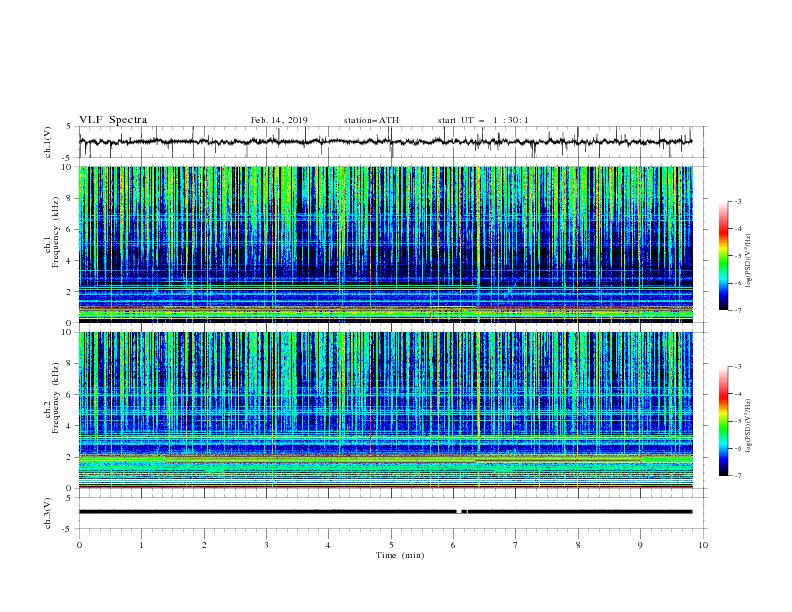Click the ch.2 frequency tick "2"
Viewport: 792px width, 612px height.
tap(70, 457)
